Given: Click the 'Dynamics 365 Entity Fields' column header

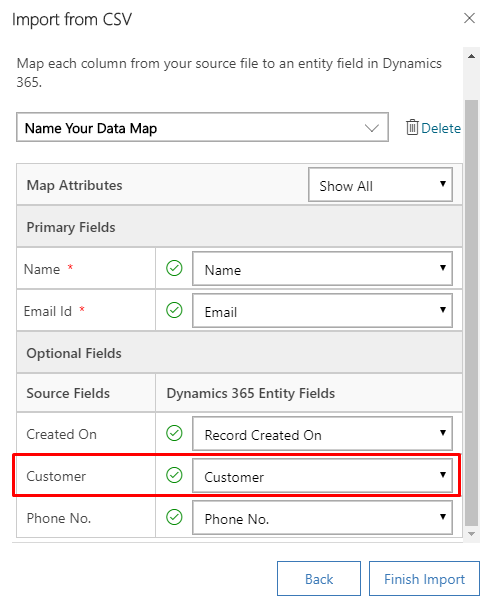Looking at the screenshot, I should point(250,394).
